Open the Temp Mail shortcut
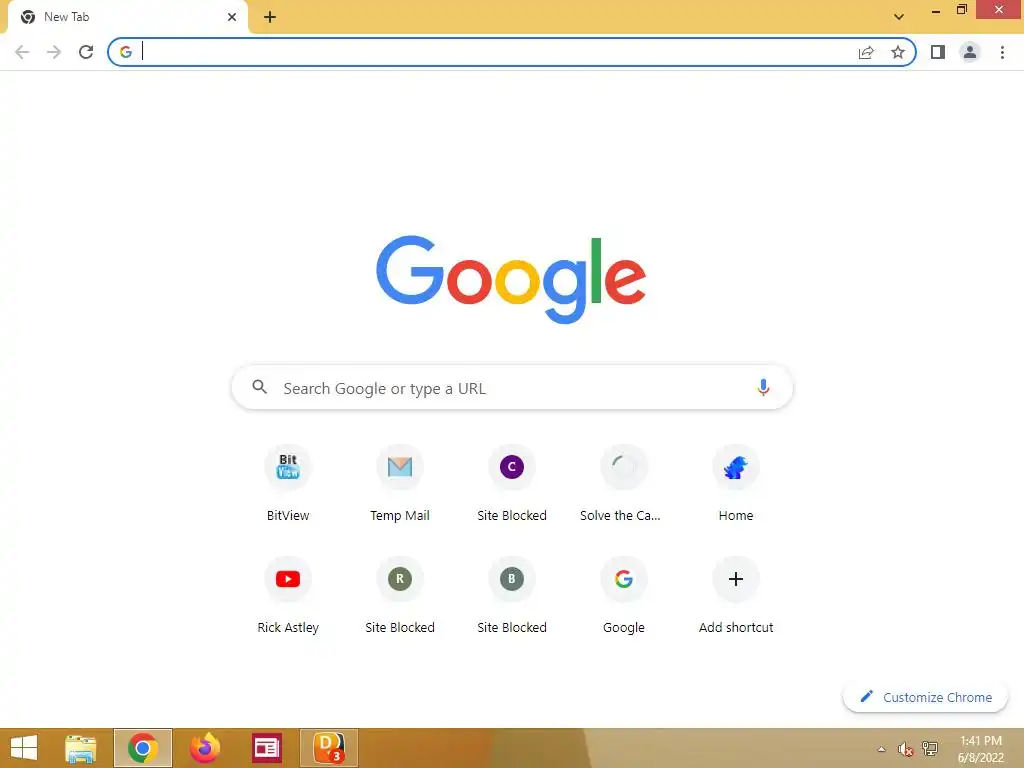The height and width of the screenshot is (768, 1024). 400,485
